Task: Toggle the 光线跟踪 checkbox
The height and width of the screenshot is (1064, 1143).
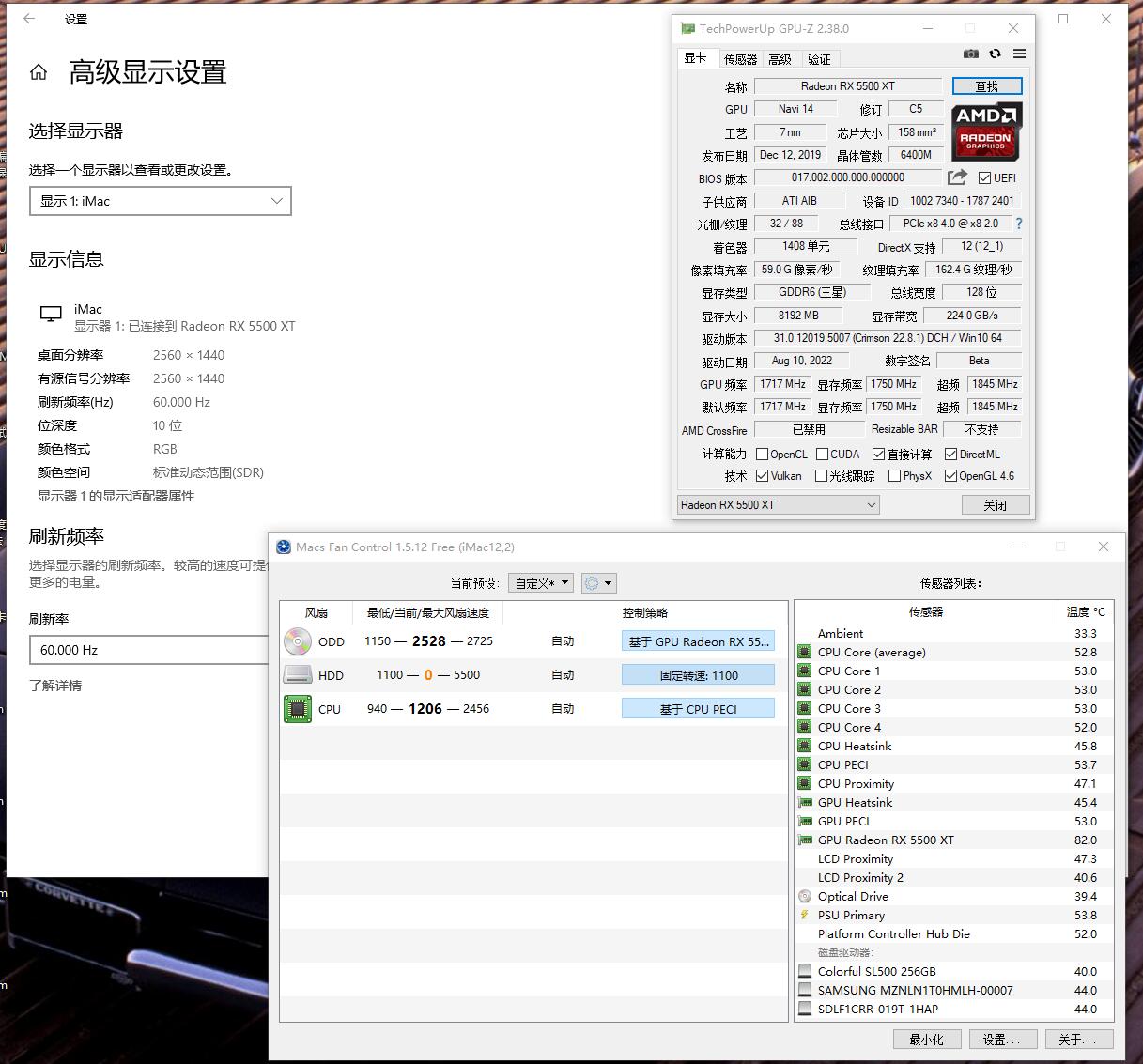Action: (x=822, y=476)
